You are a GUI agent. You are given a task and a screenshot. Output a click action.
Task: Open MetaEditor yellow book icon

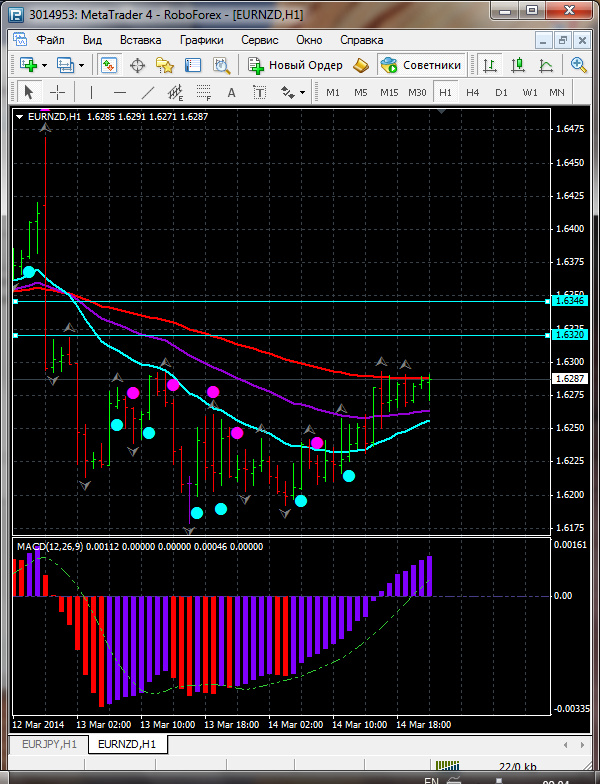360,66
